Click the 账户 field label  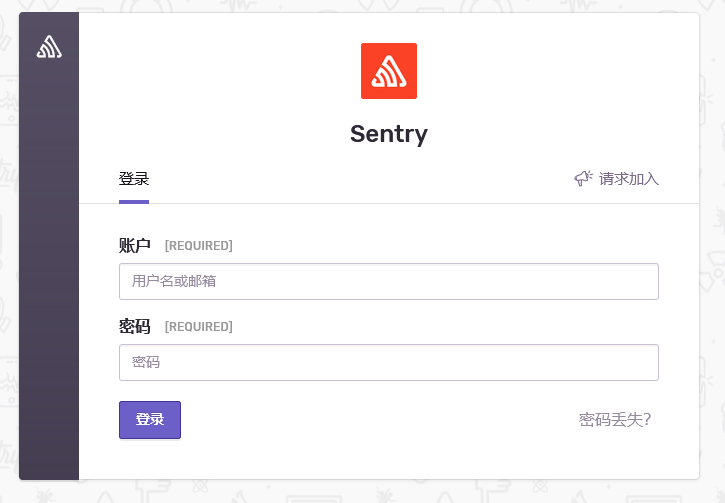pos(135,245)
